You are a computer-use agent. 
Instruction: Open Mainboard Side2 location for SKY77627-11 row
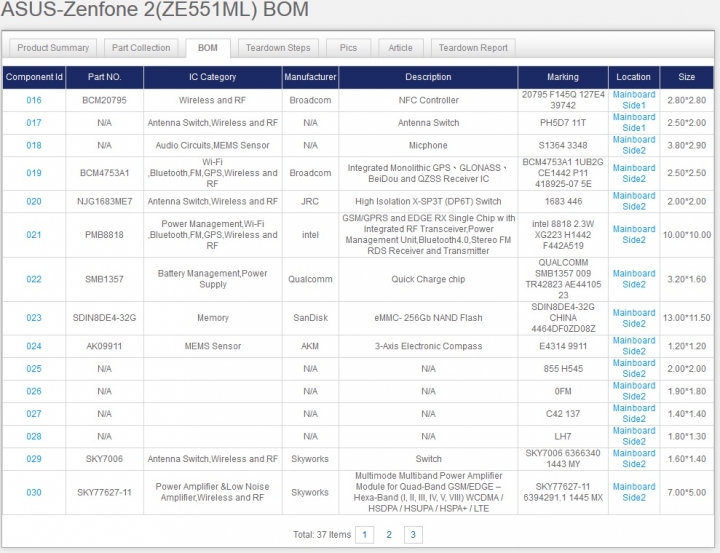point(634,492)
